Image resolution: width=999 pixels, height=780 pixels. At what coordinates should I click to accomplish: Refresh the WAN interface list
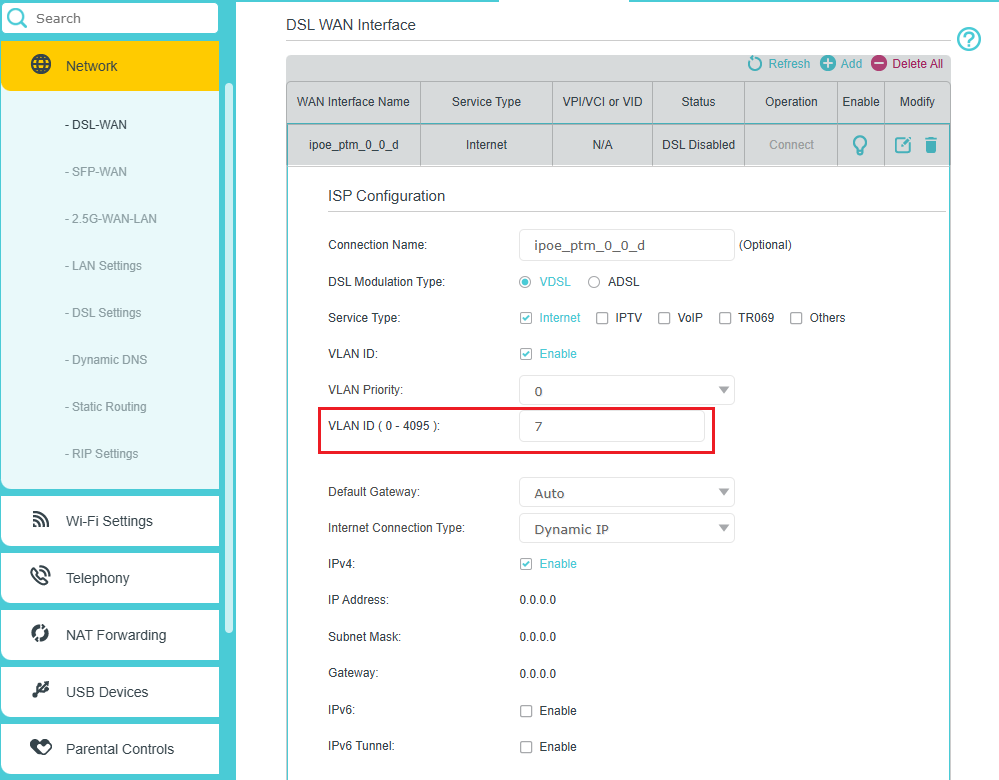click(x=778, y=63)
